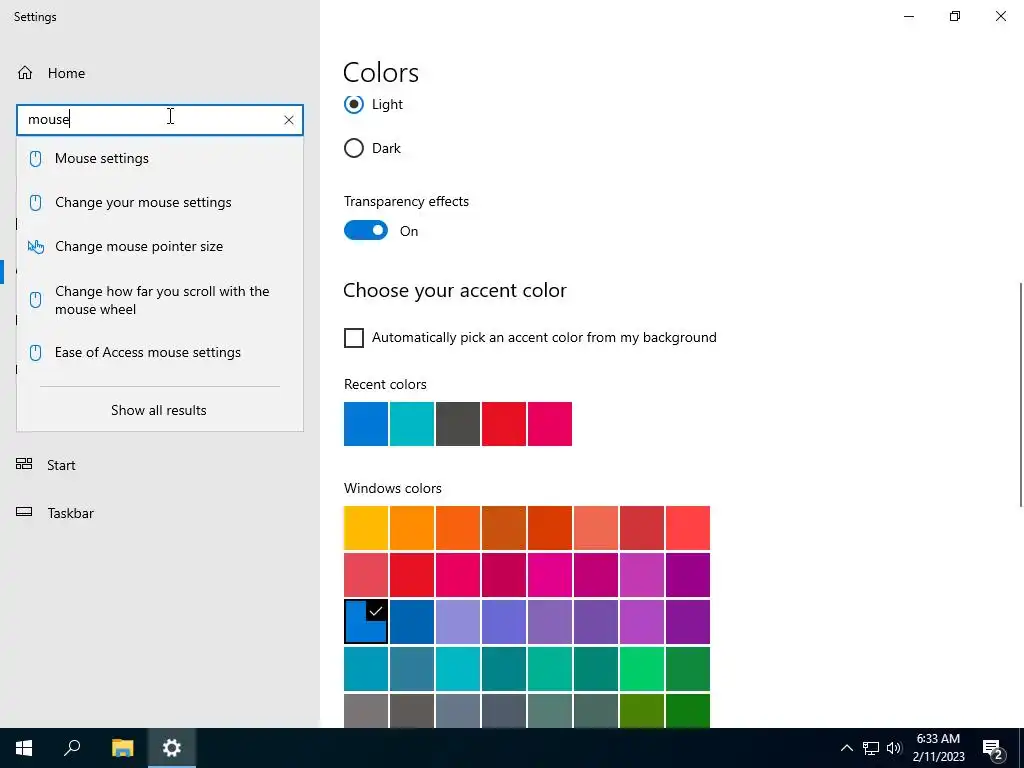Select checked default blue Windows color
1024x768 pixels.
(x=366, y=622)
